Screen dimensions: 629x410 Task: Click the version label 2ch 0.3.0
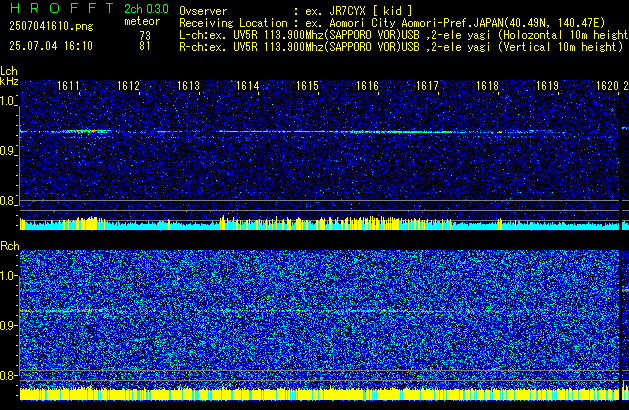(x=146, y=9)
